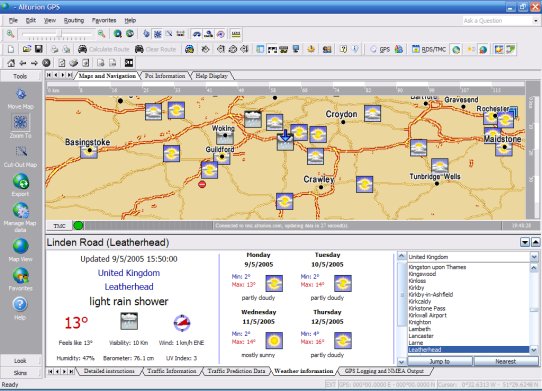This screenshot has width=542, height=391.
Task: Go to home with house icon
Action: [11, 63]
